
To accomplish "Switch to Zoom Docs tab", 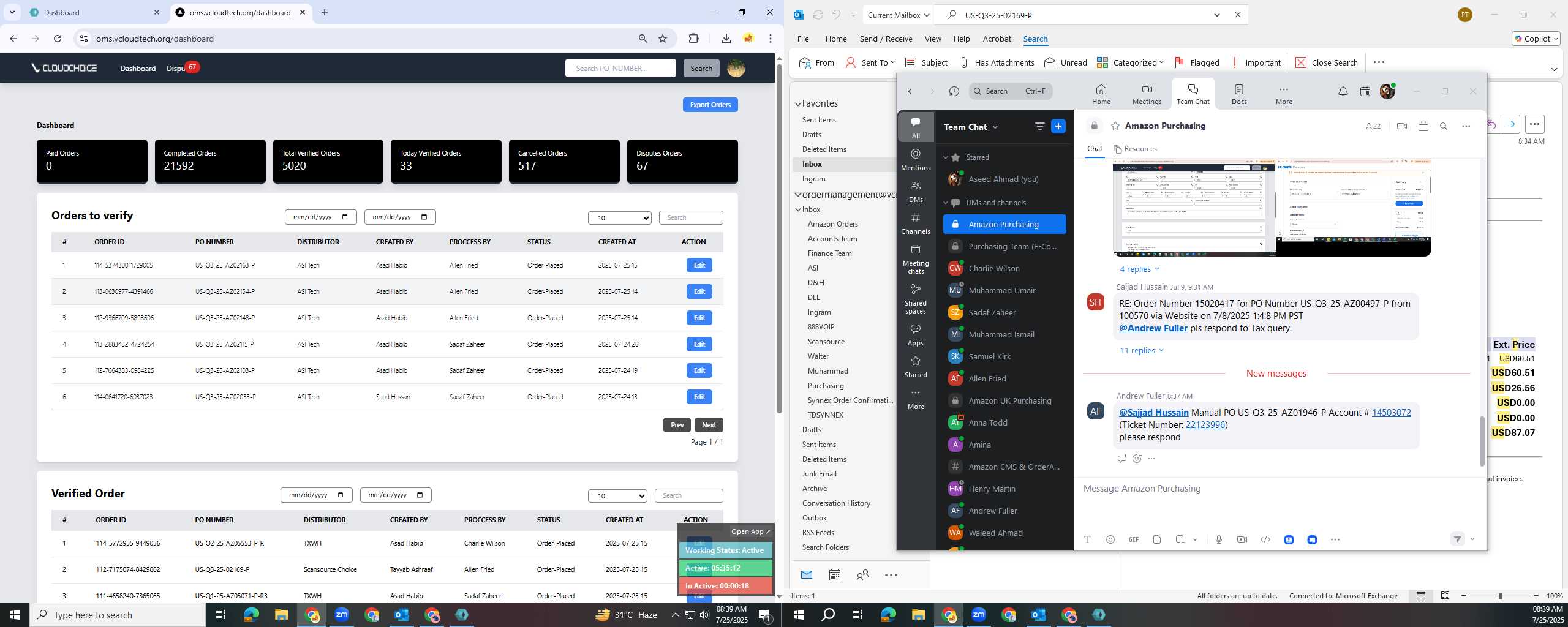I will (x=1239, y=94).
